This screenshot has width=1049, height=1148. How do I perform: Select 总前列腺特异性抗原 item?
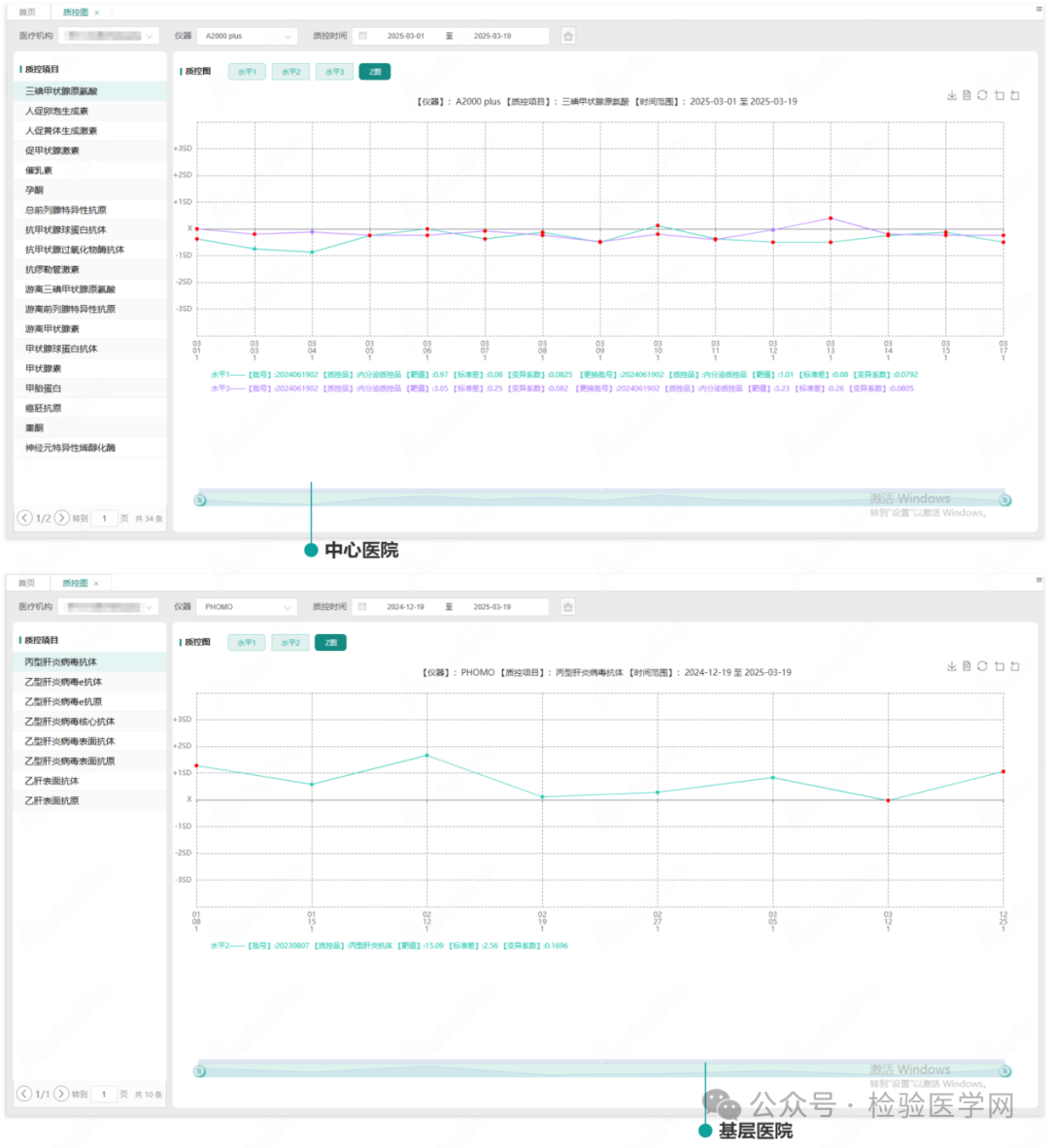90,210
